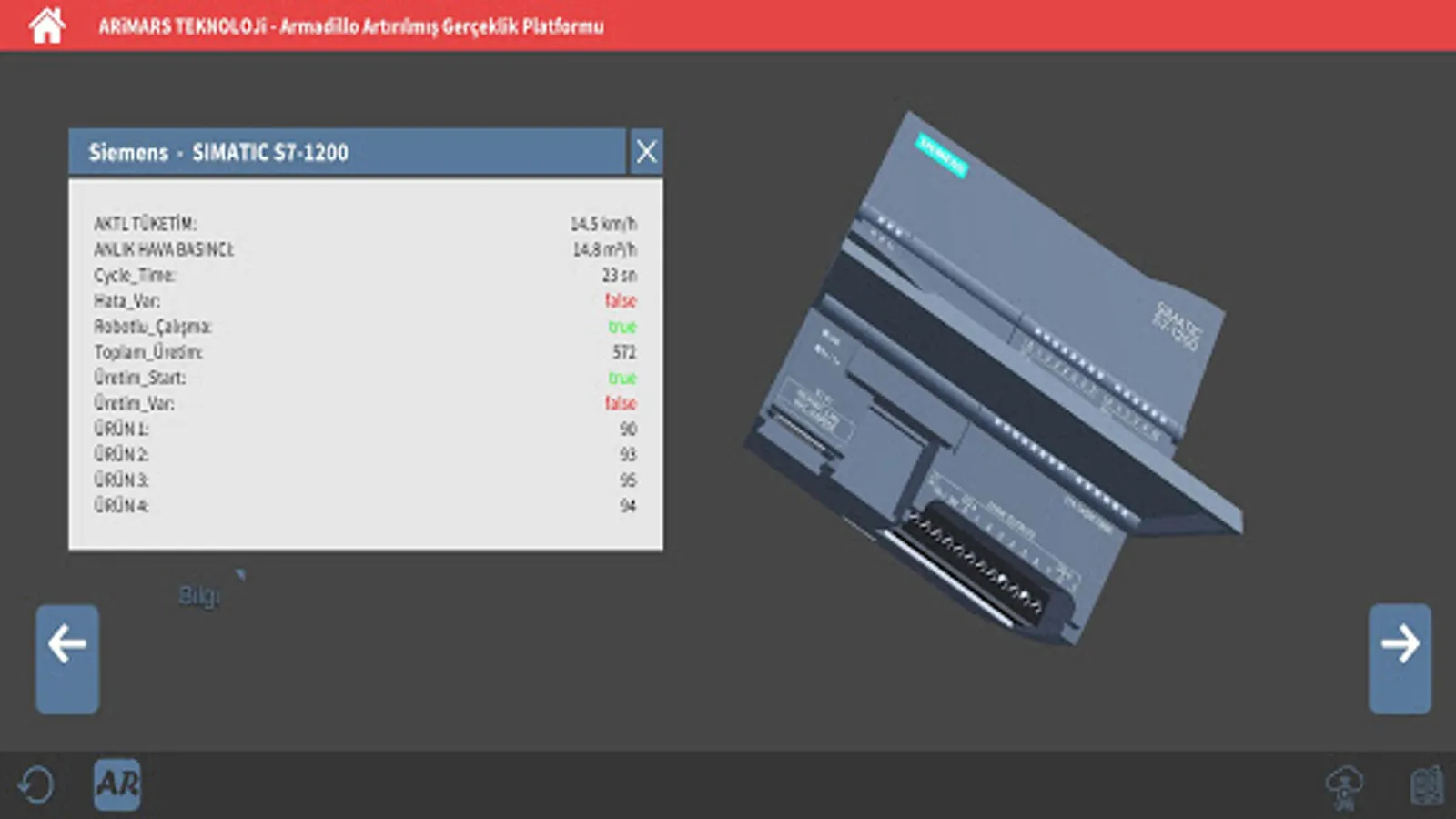The height and width of the screenshot is (819, 1456).
Task: Click the ANLIK HAVA BASINCI label
Action: [x=164, y=249]
